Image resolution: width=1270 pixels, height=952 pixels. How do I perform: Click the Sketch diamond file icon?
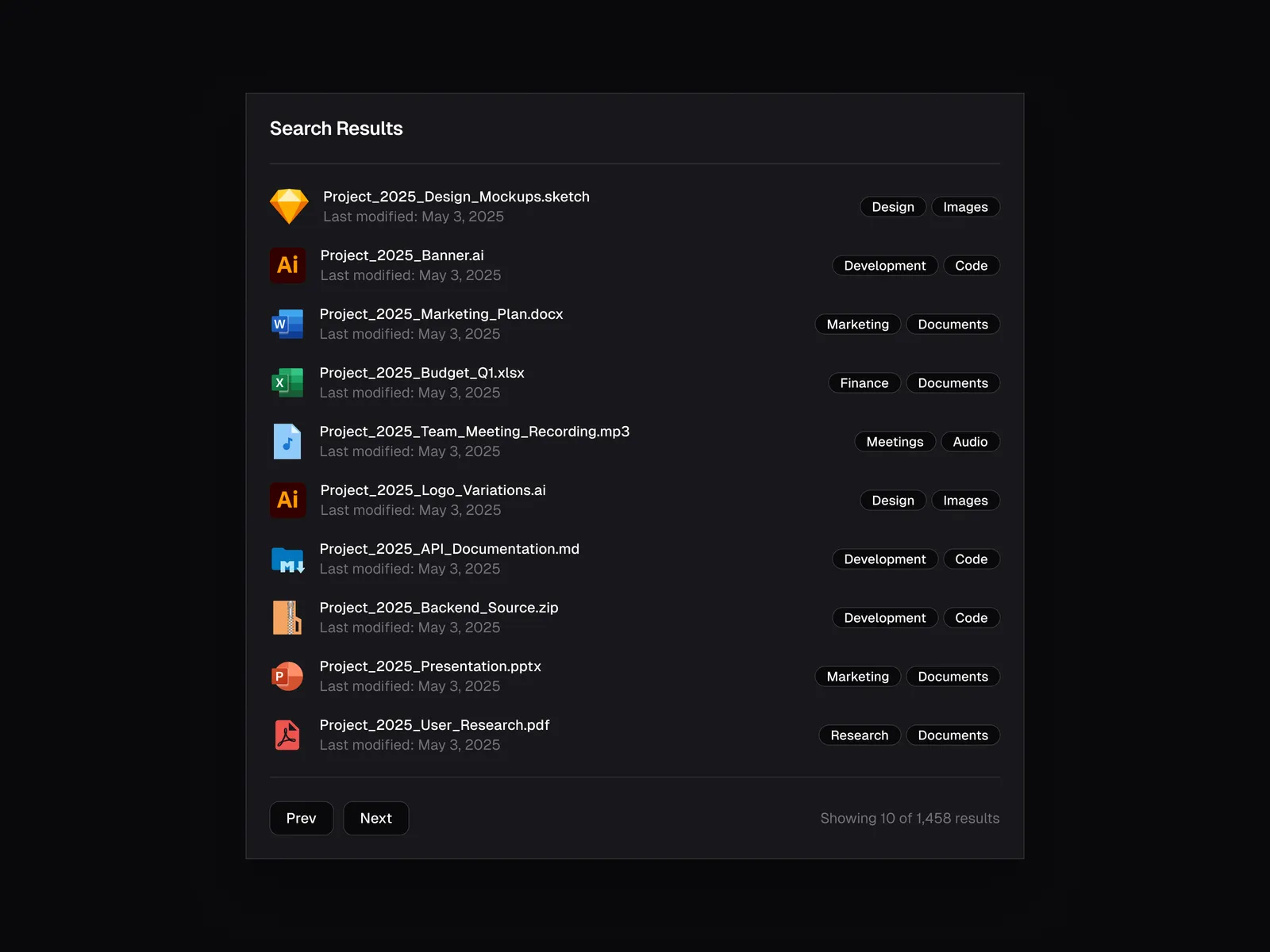(x=289, y=206)
